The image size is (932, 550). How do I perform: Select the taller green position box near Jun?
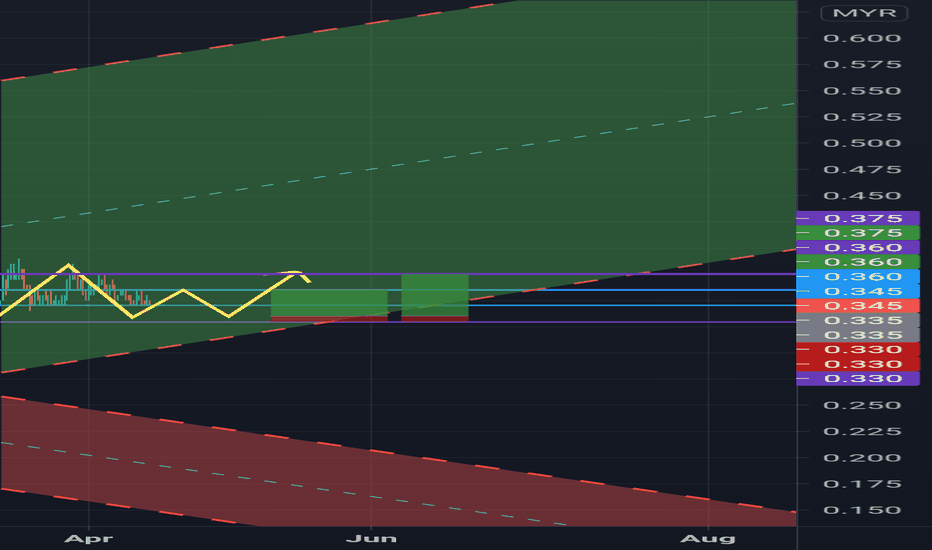click(435, 296)
